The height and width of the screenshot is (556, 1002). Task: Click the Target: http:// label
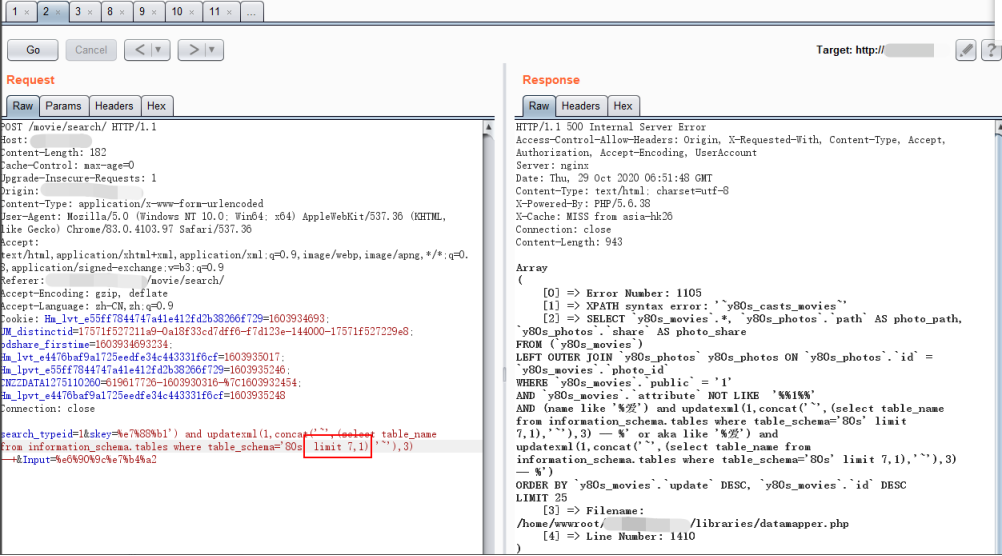[850, 50]
